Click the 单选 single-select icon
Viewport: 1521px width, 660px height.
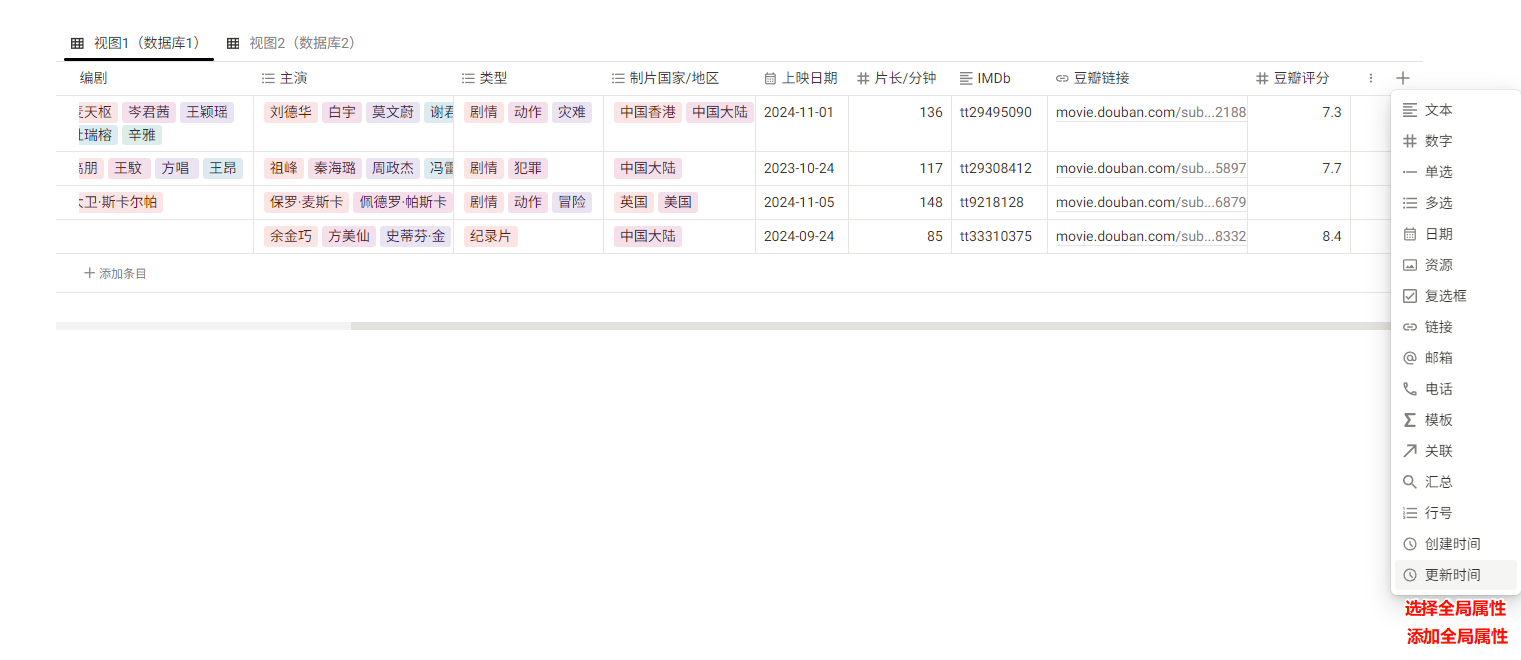(1410, 172)
